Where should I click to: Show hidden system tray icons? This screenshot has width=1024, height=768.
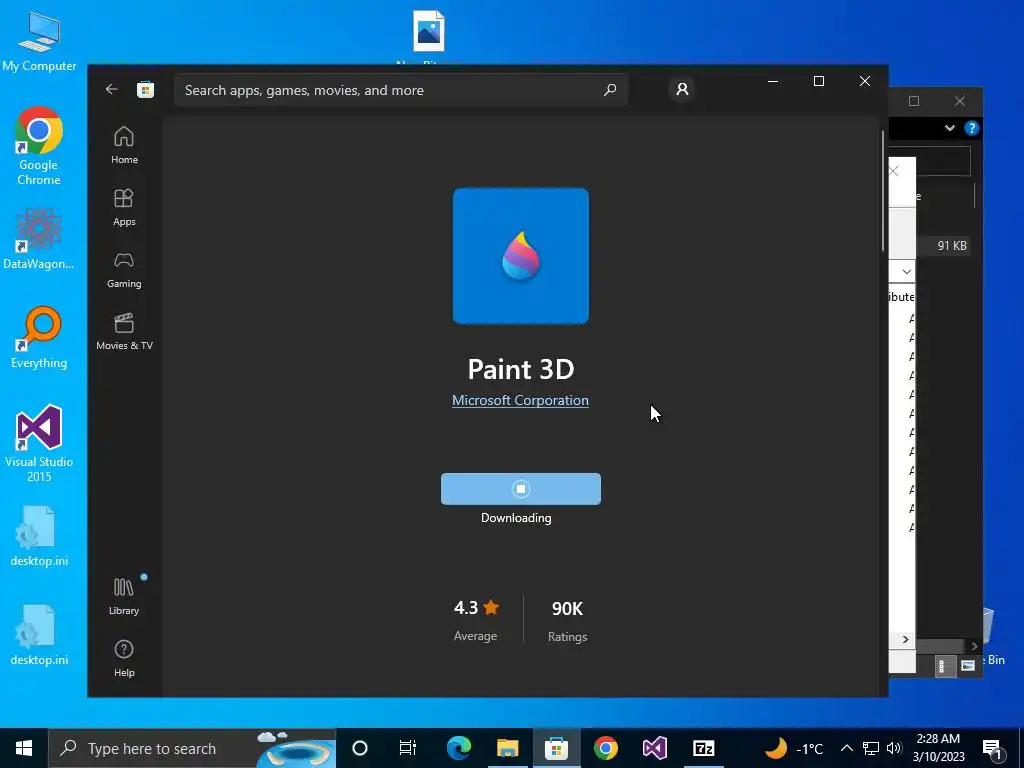pyautogui.click(x=846, y=748)
